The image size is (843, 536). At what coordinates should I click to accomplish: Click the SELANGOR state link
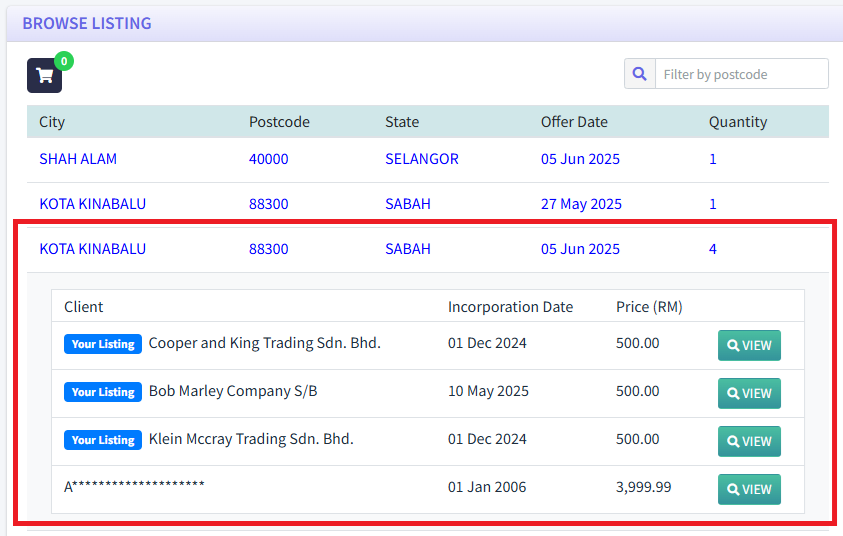point(421,159)
